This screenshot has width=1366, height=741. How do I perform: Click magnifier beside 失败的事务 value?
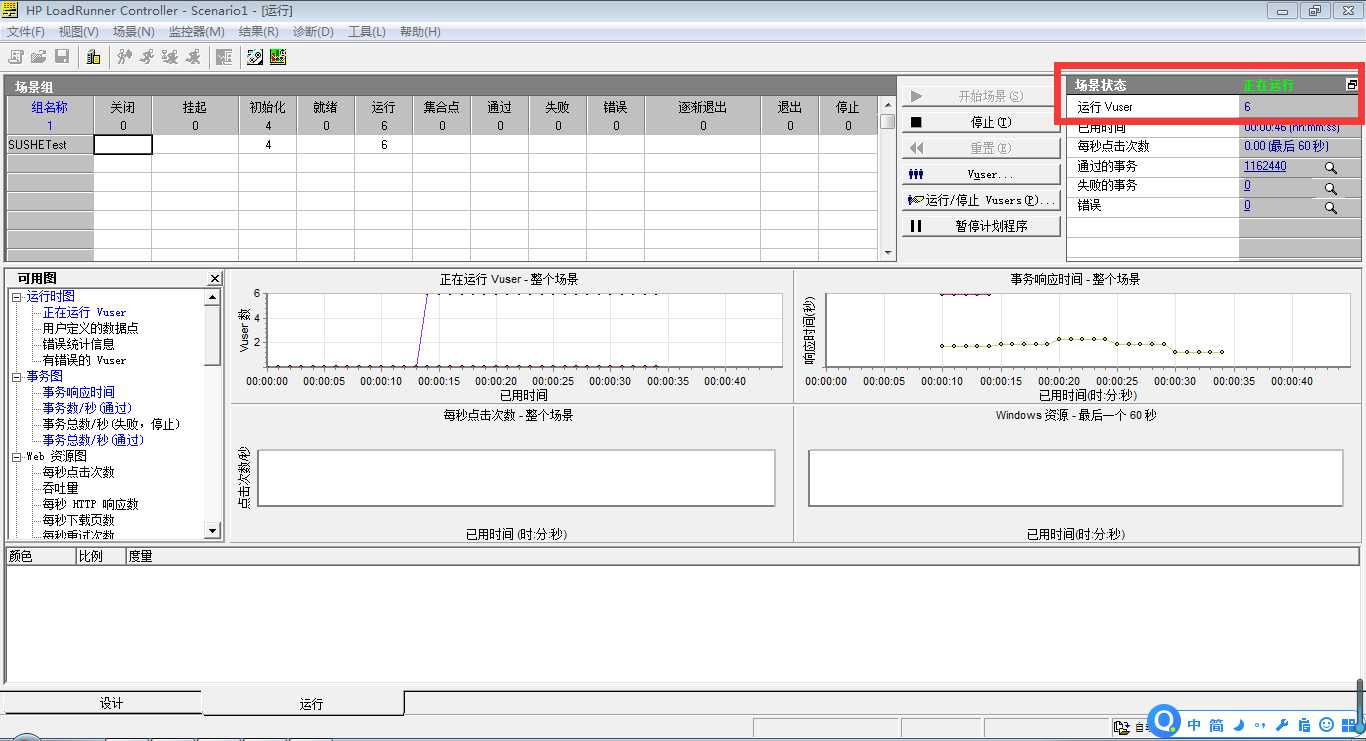tap(1331, 187)
